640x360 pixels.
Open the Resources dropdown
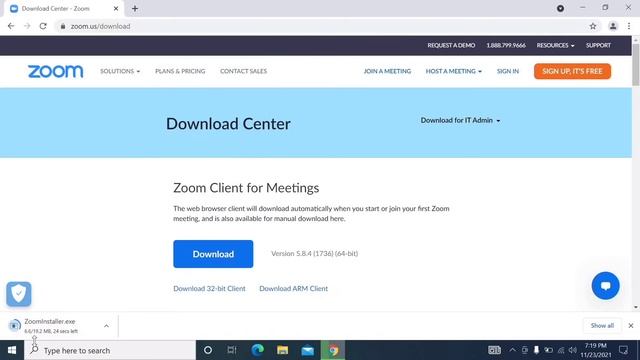coord(555,45)
